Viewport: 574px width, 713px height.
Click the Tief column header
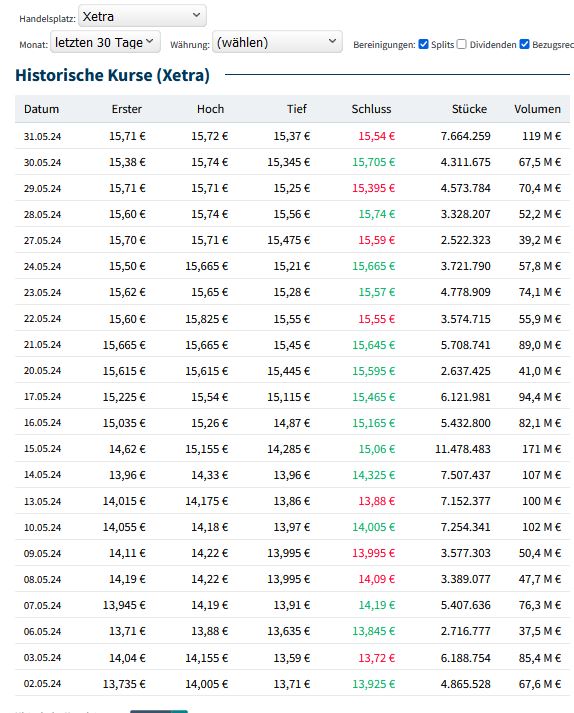(297, 109)
